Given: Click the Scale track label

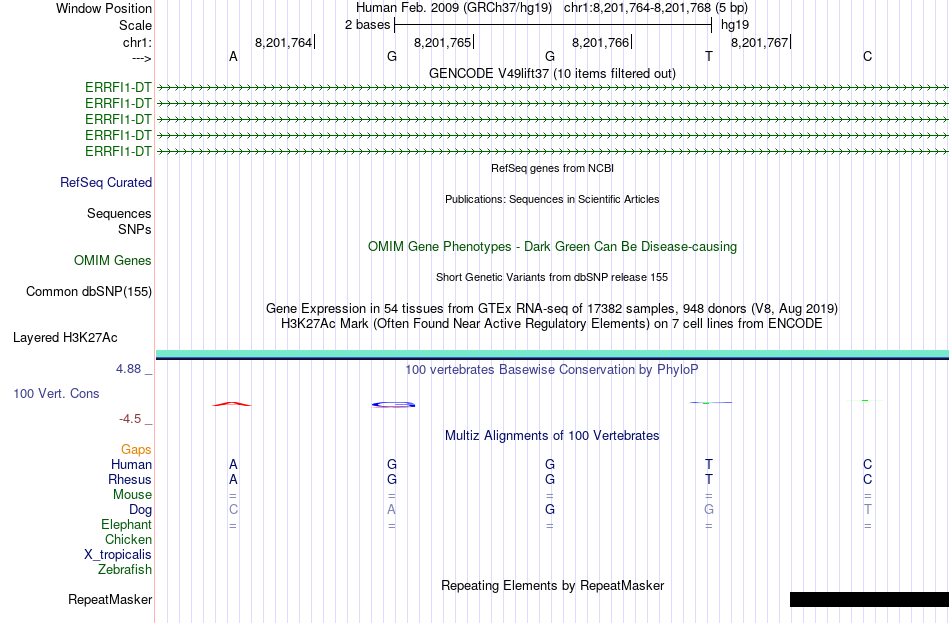Looking at the screenshot, I should (135, 25).
